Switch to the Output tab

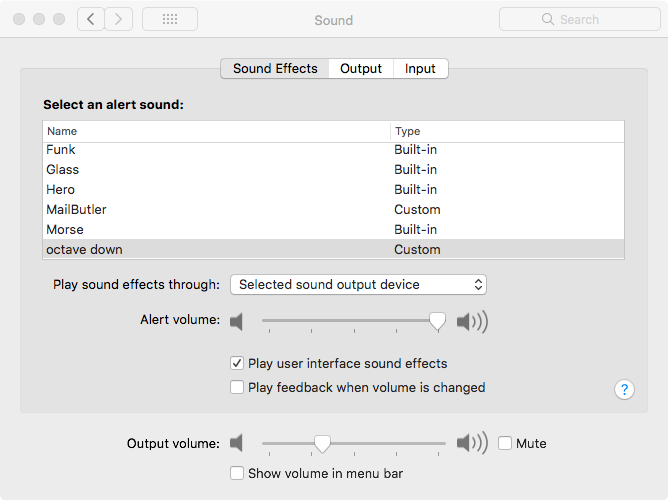tap(361, 69)
